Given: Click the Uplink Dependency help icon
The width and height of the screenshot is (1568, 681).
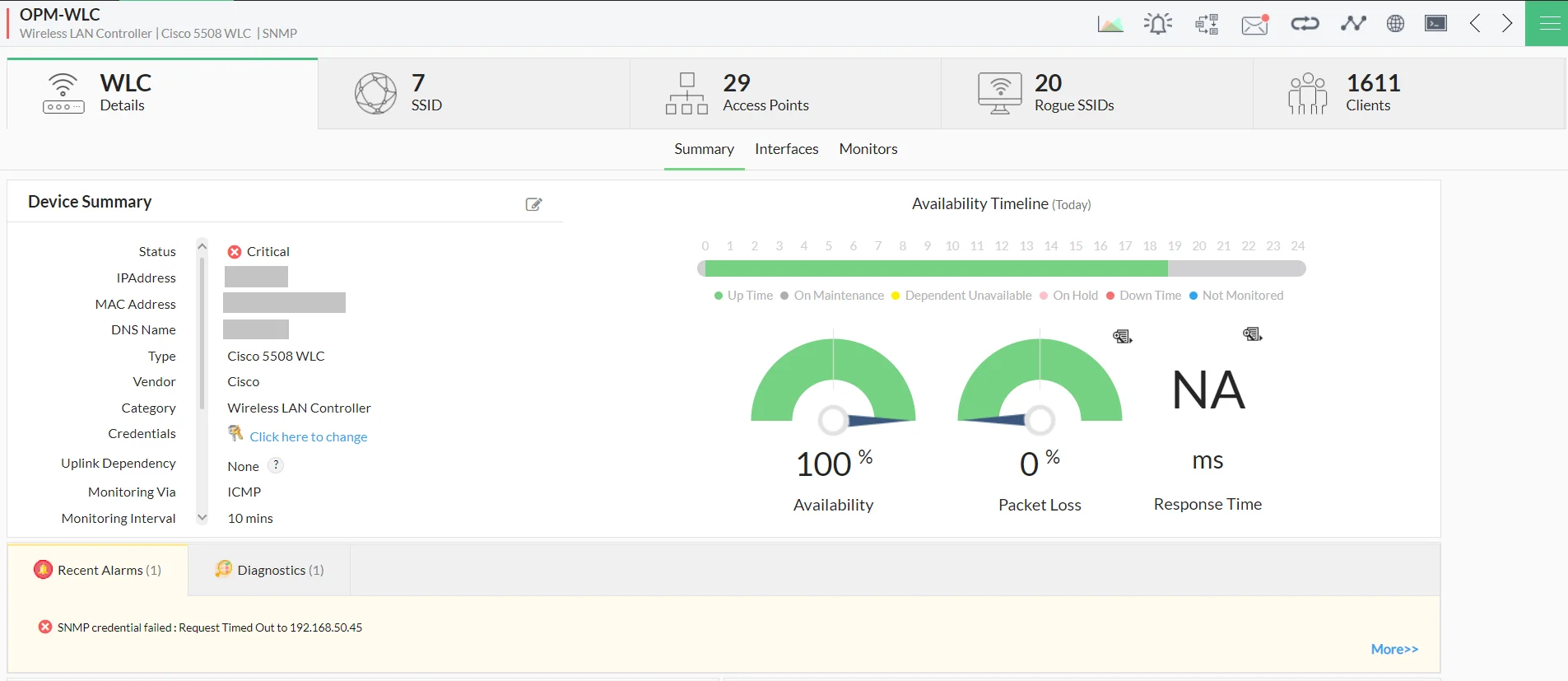Looking at the screenshot, I should pos(277,465).
